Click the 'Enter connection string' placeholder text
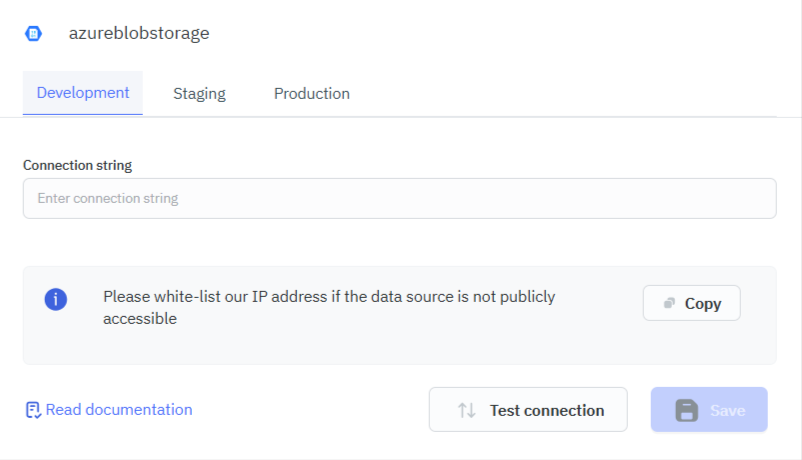 pos(108,198)
